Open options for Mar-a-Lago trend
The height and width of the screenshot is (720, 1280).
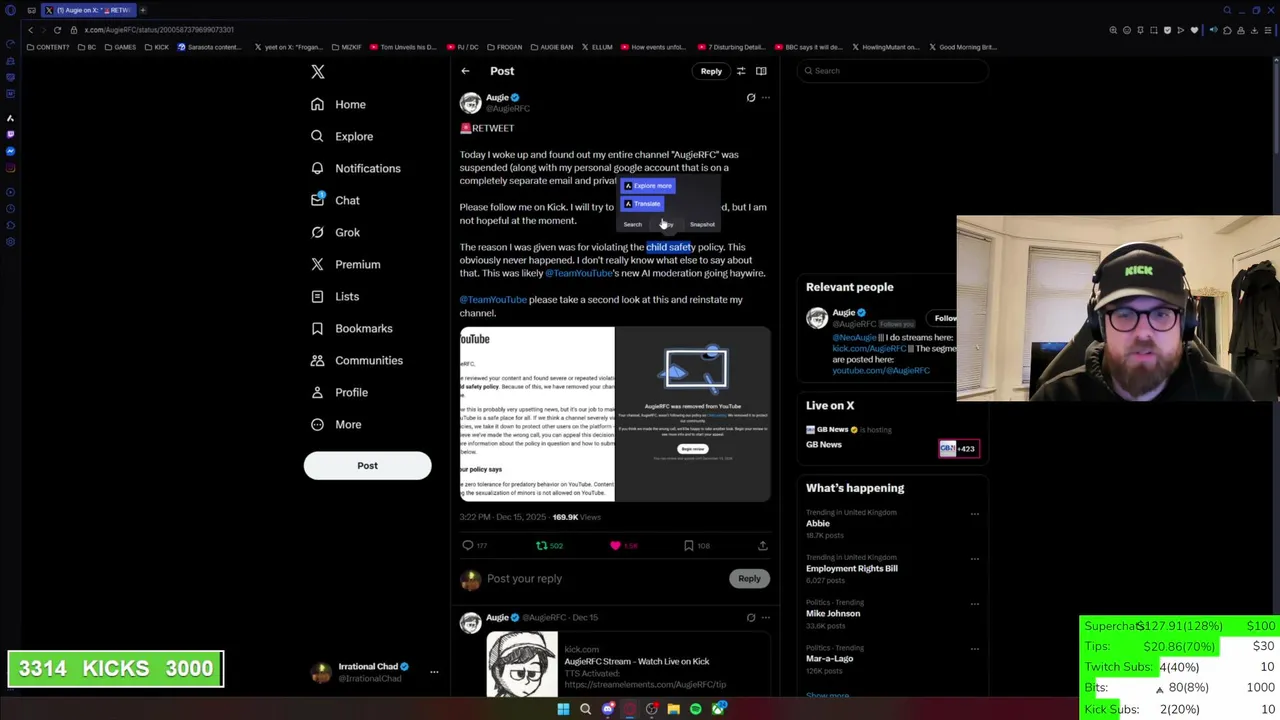(975, 649)
